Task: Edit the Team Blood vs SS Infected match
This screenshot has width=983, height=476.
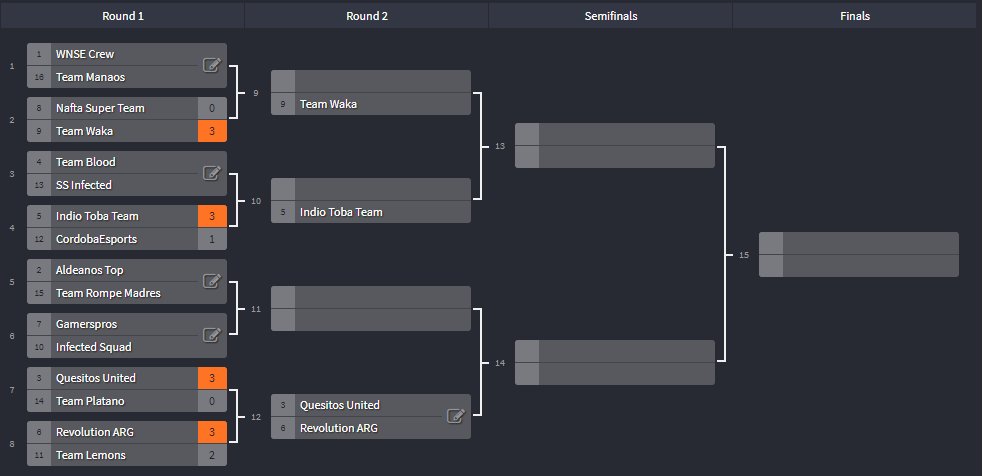Action: click(211, 173)
